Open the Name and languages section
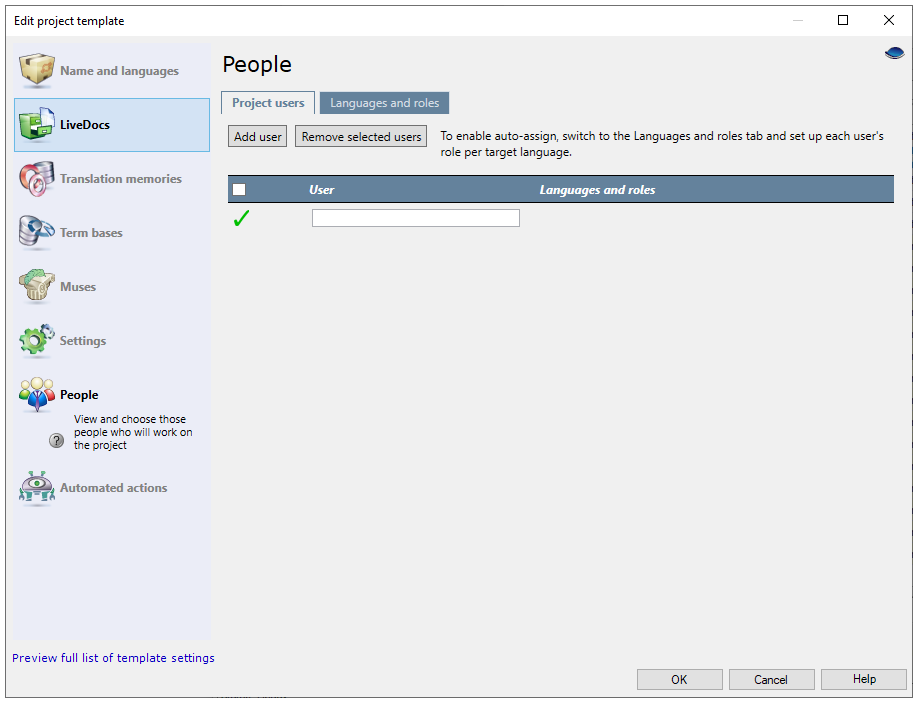The image size is (918, 704). (x=37, y=70)
